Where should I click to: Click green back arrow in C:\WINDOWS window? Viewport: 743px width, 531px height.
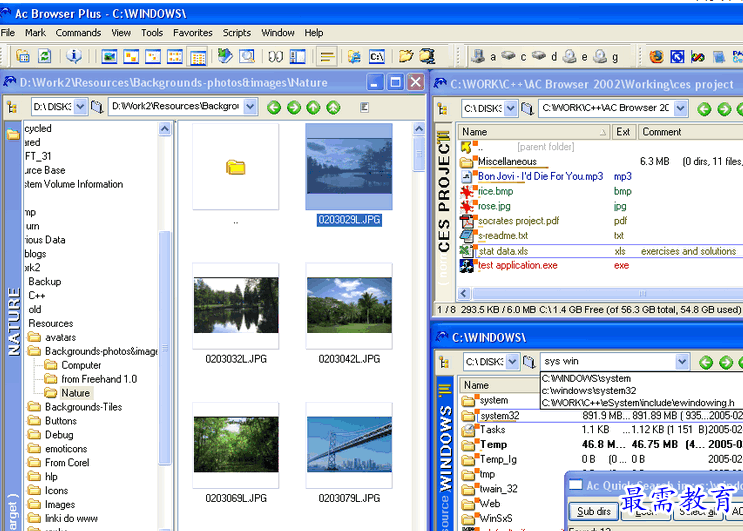706,363
